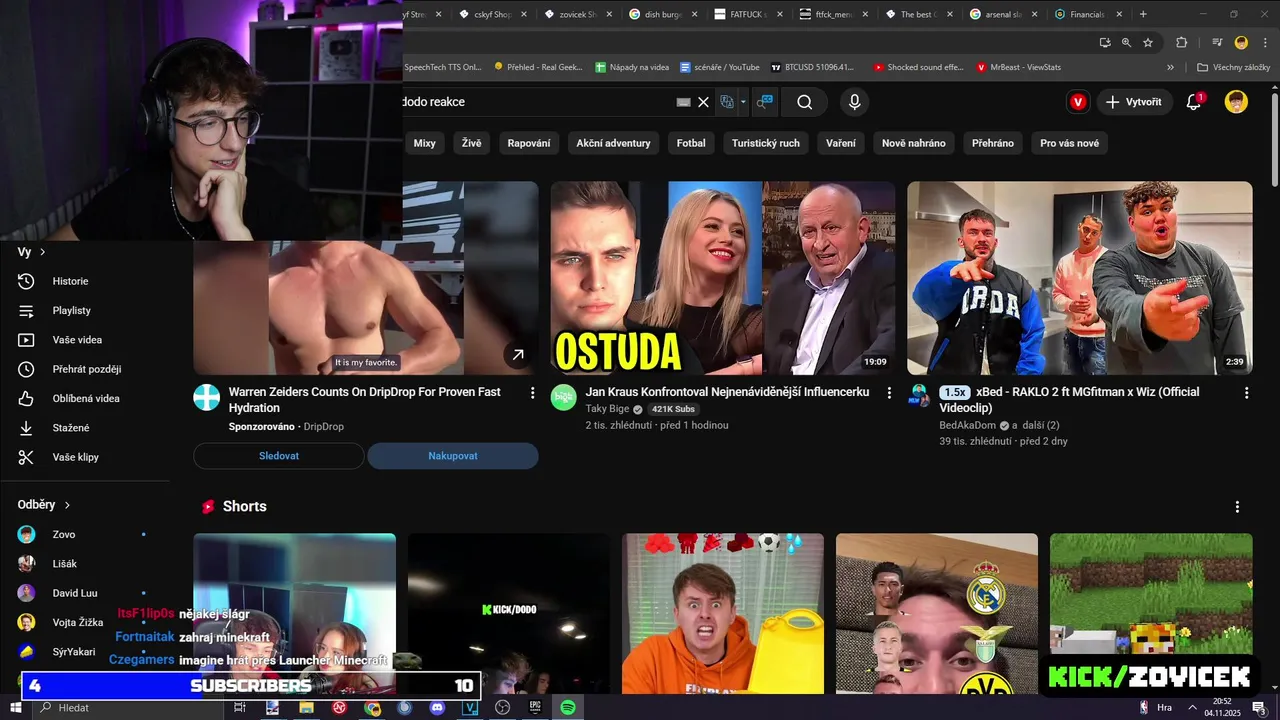Open browser extensions puzzle icon

click(x=1181, y=42)
